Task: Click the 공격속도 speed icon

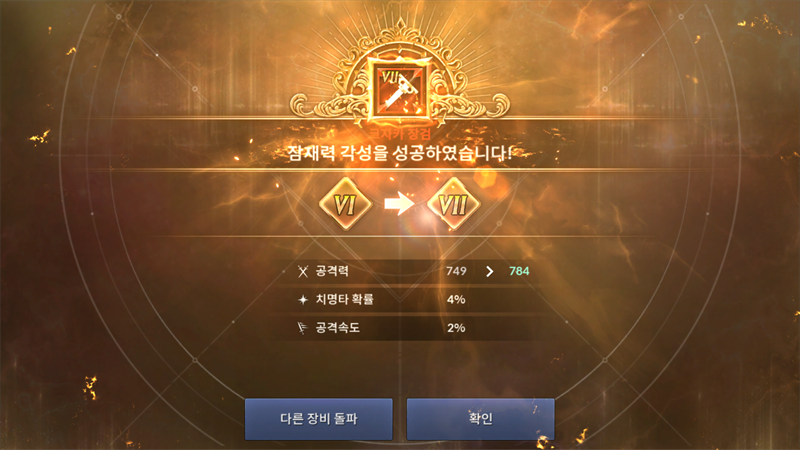Action: point(303,328)
